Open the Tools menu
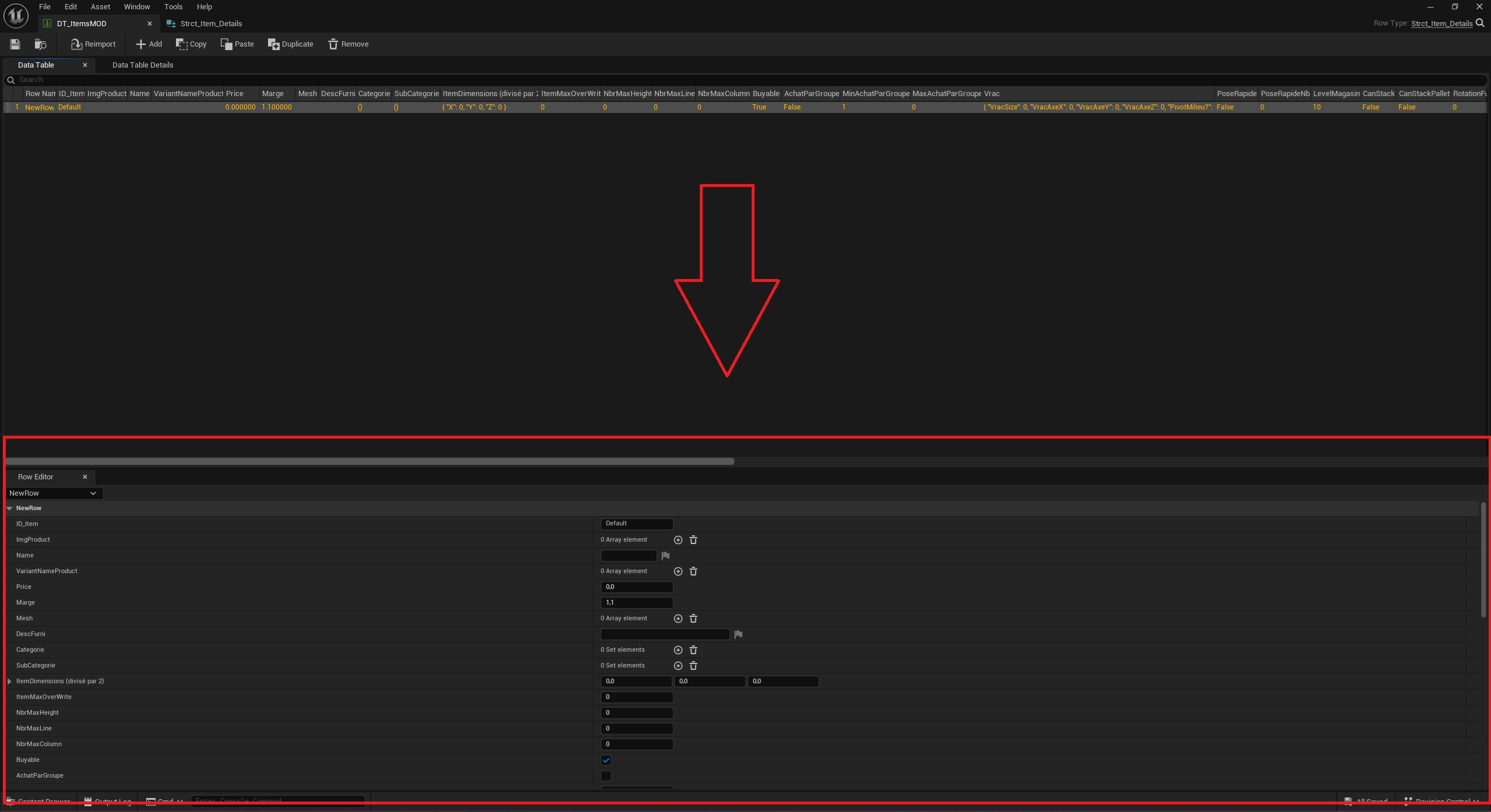 pyautogui.click(x=173, y=7)
